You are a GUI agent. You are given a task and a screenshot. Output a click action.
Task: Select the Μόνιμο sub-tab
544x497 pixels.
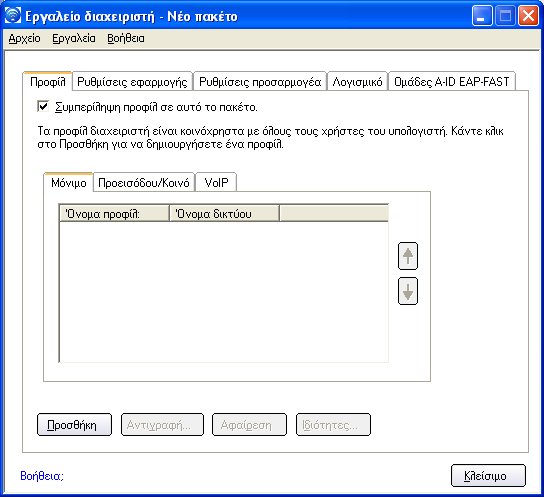pos(68,182)
